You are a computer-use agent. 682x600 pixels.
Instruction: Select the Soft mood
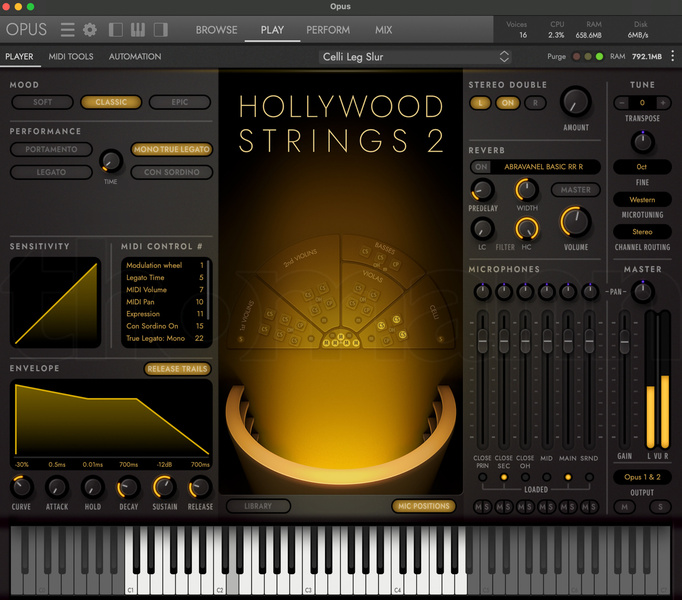pyautogui.click(x=42, y=102)
